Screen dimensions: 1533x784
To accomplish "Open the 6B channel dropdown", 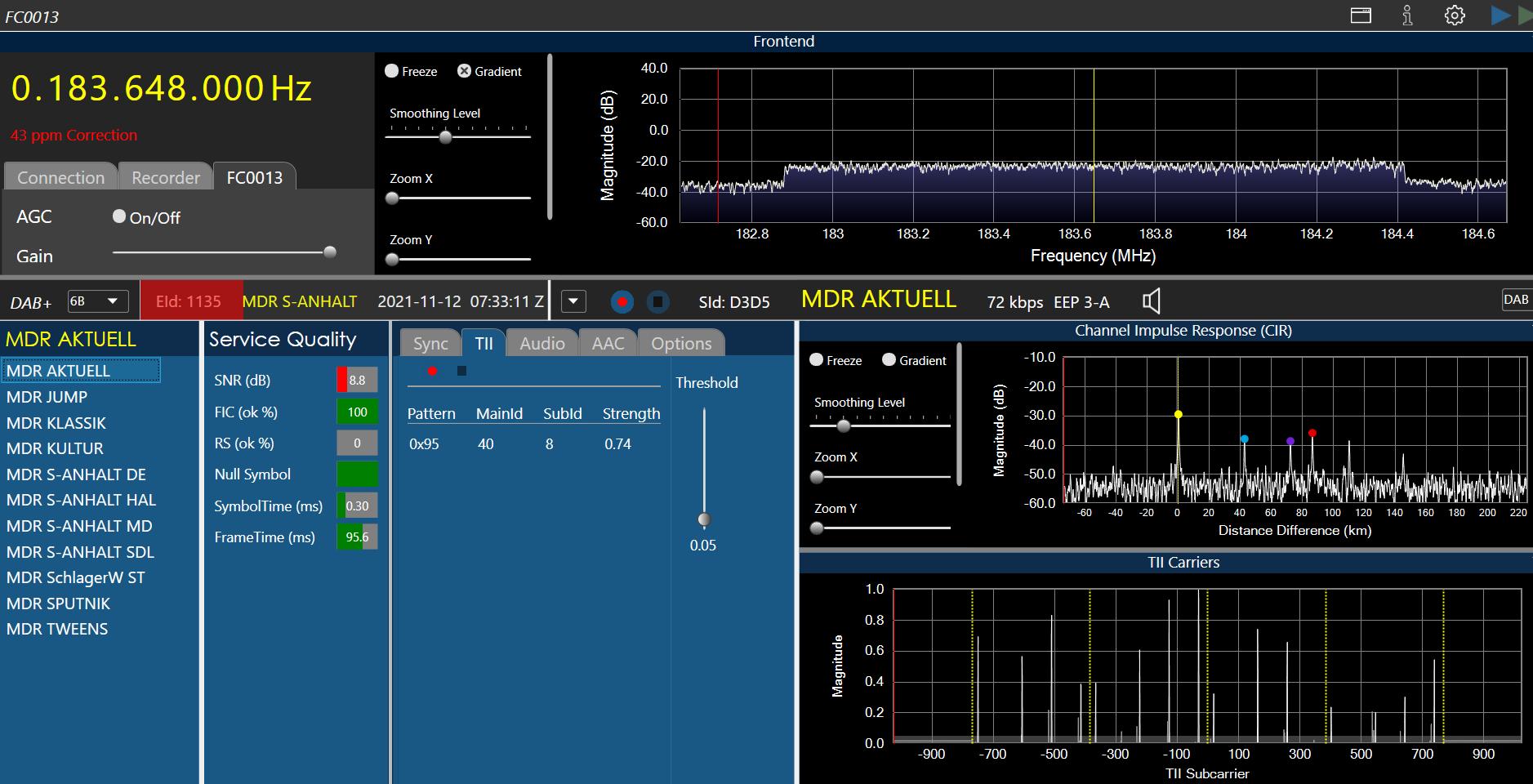I will [x=96, y=301].
